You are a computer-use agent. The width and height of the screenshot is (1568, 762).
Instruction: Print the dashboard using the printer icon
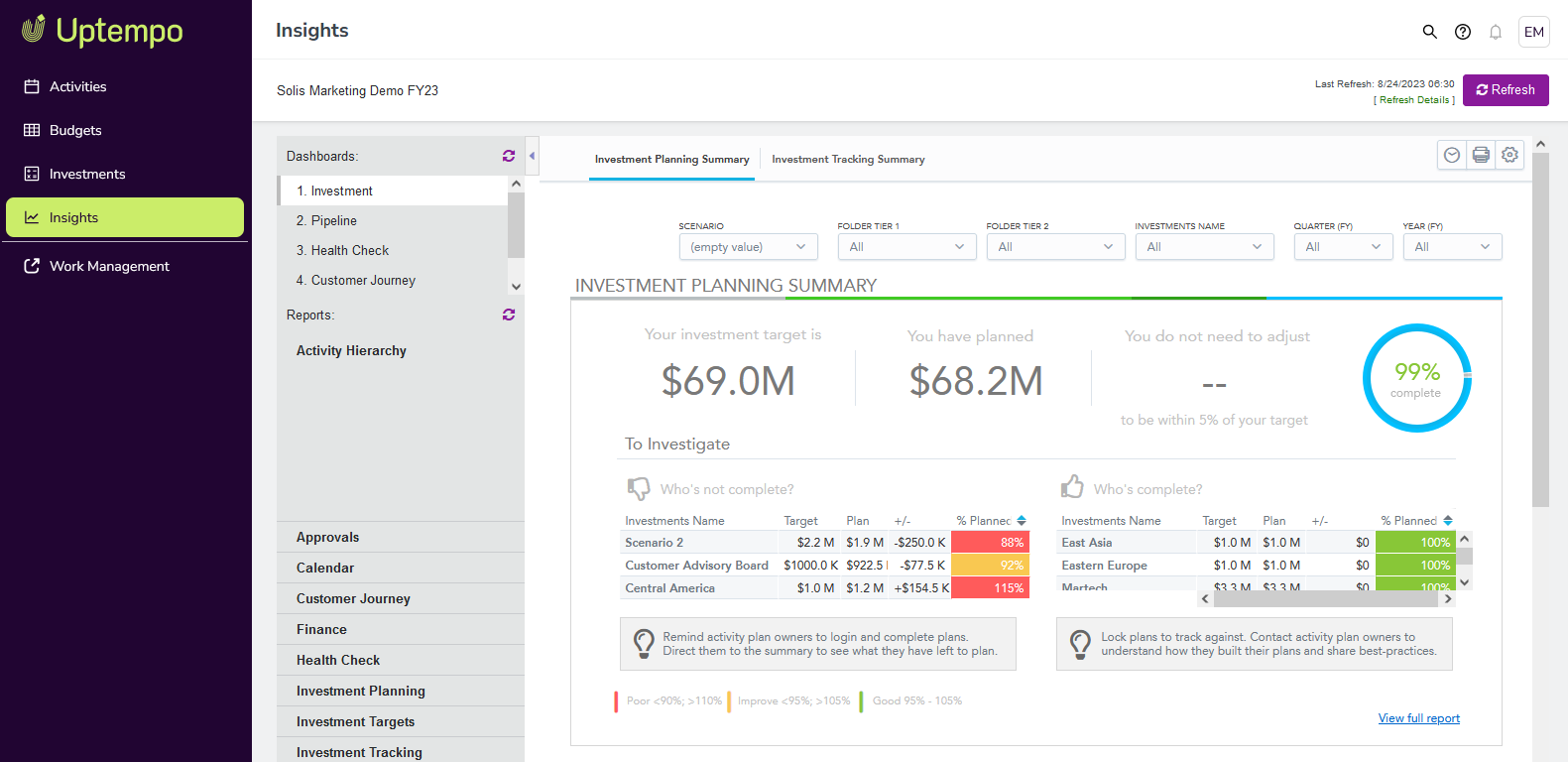coord(1481,155)
